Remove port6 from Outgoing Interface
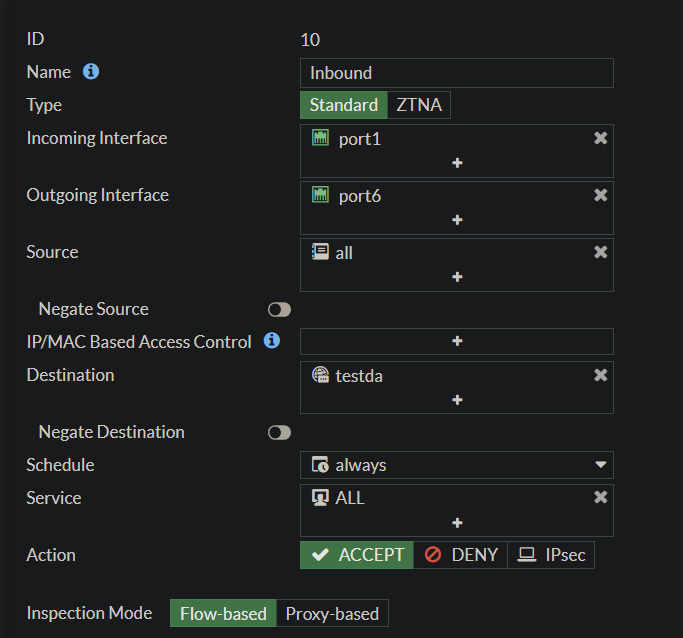The height and width of the screenshot is (638, 683). click(600, 195)
